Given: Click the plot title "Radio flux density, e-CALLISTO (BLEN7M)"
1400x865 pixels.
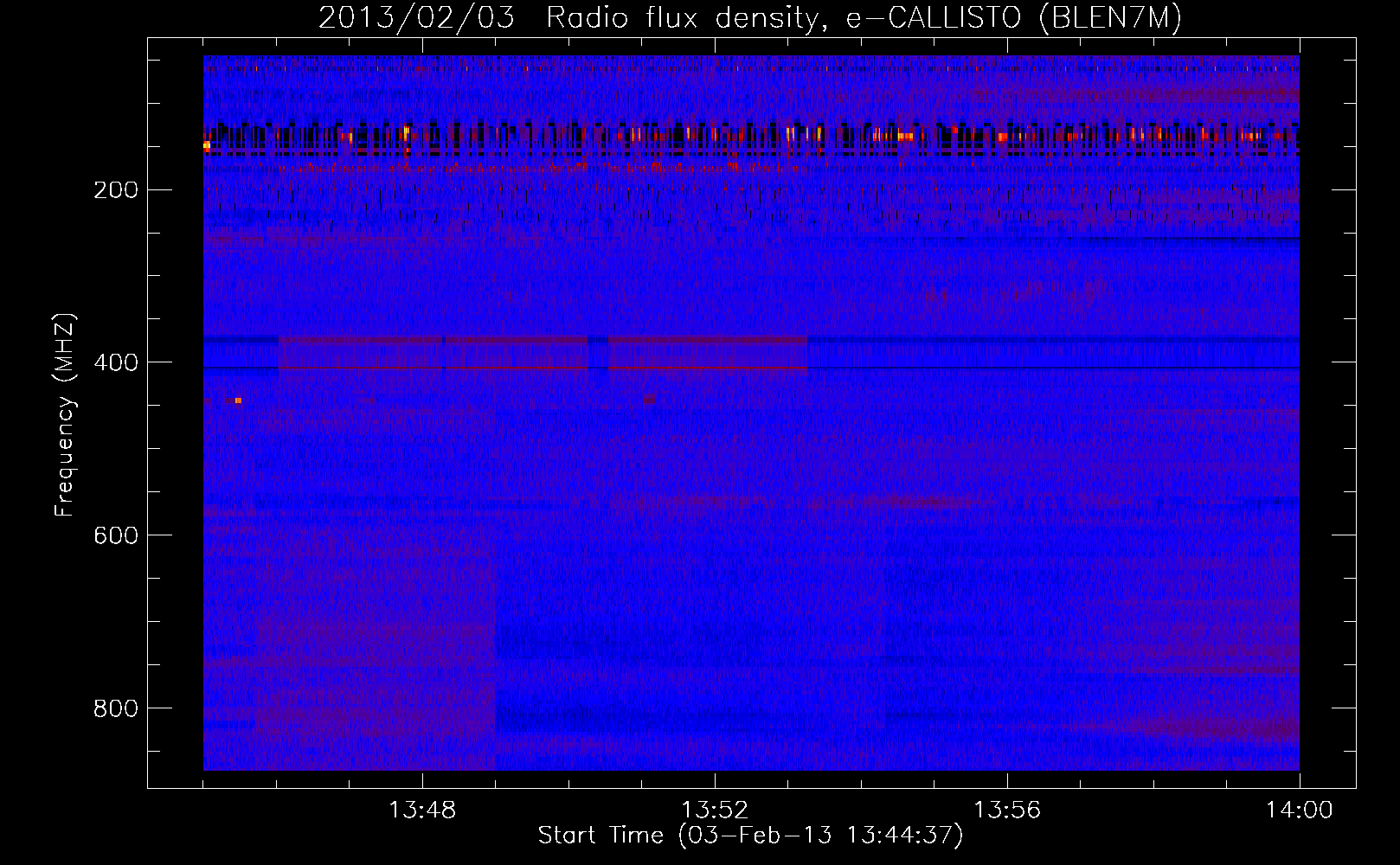Looking at the screenshot, I should 864,19.
